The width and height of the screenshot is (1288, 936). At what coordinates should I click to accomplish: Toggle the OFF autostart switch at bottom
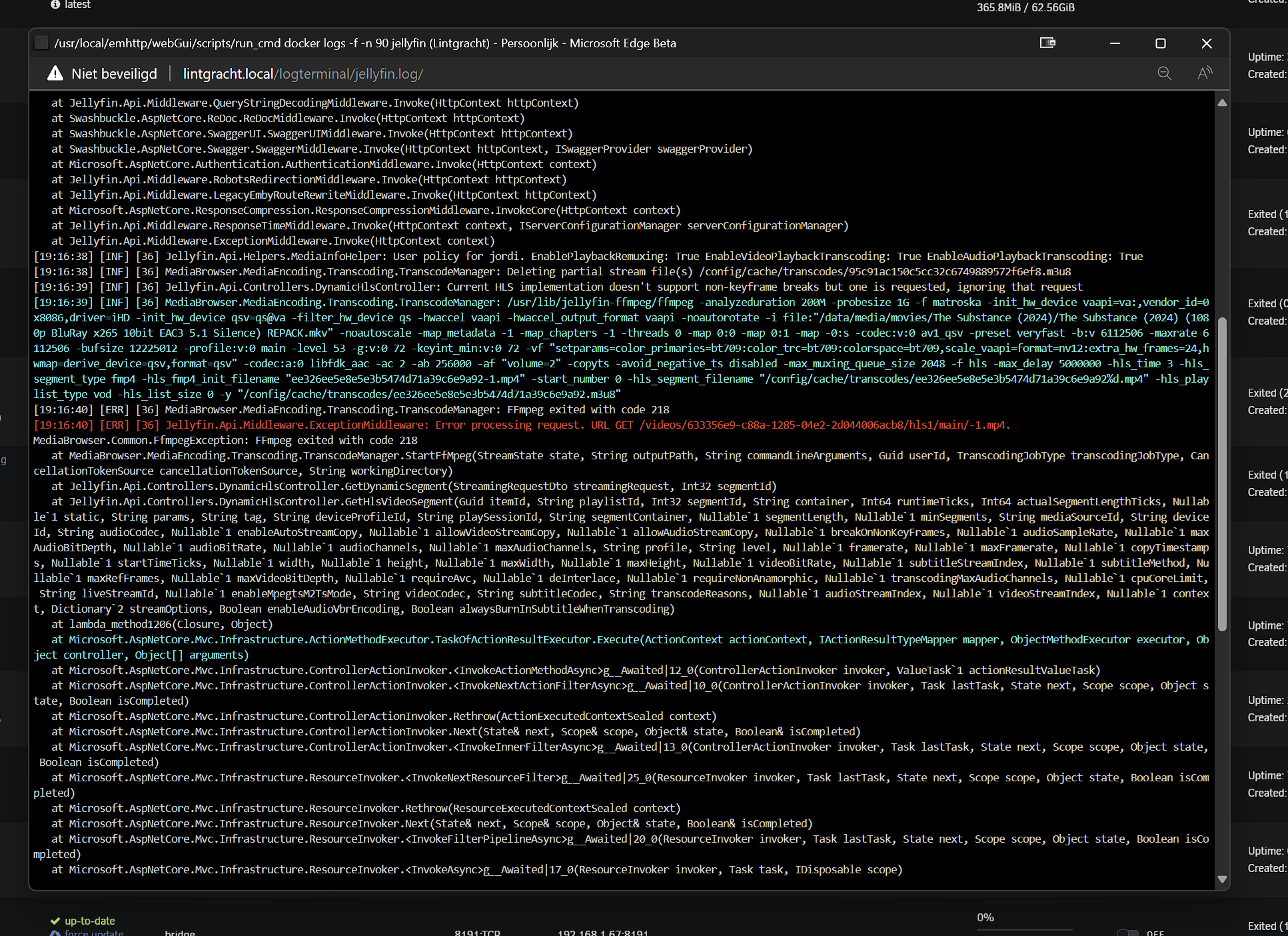pos(1127,933)
